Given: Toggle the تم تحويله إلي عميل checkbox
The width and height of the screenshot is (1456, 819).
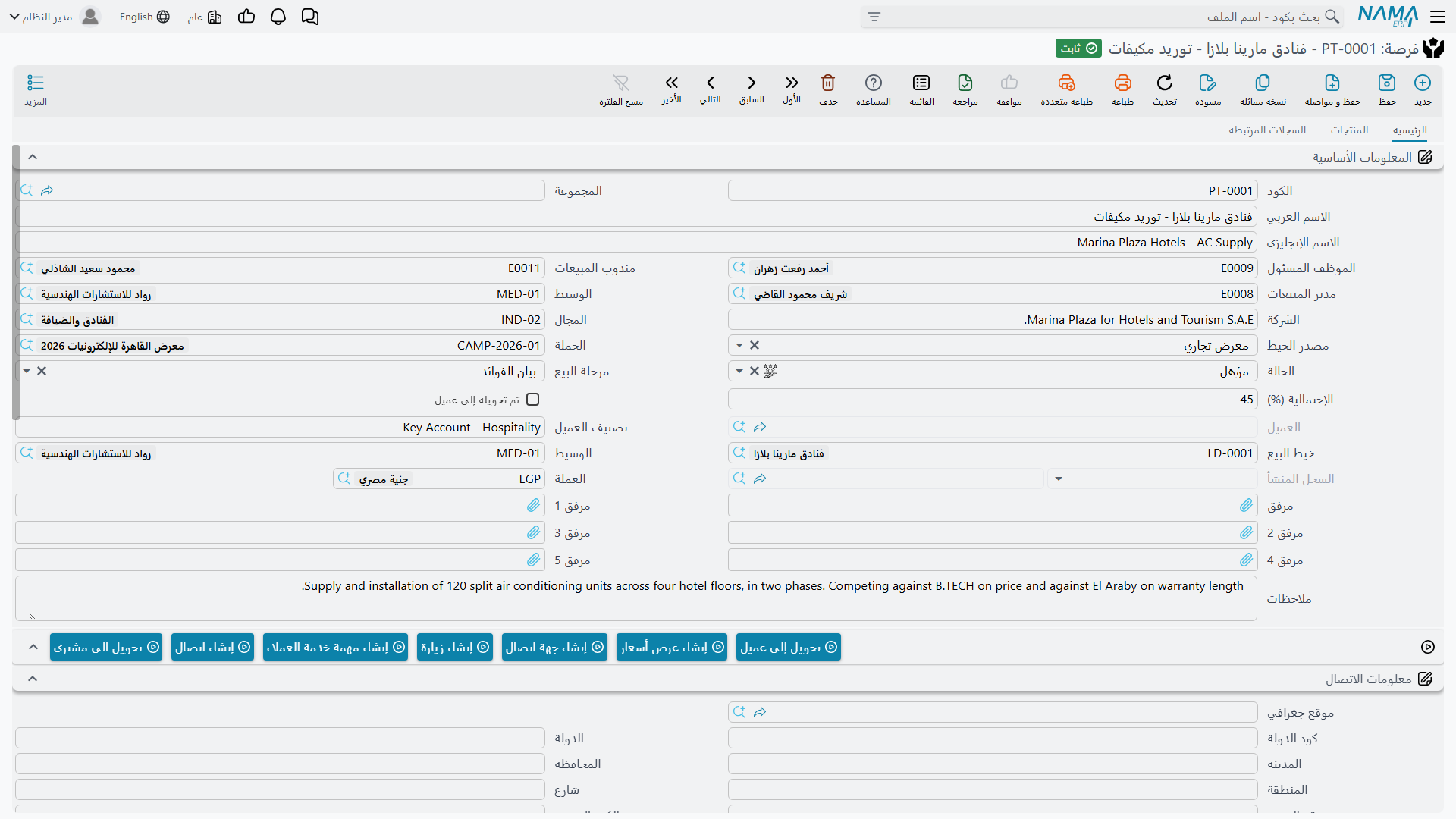Looking at the screenshot, I should 533,400.
